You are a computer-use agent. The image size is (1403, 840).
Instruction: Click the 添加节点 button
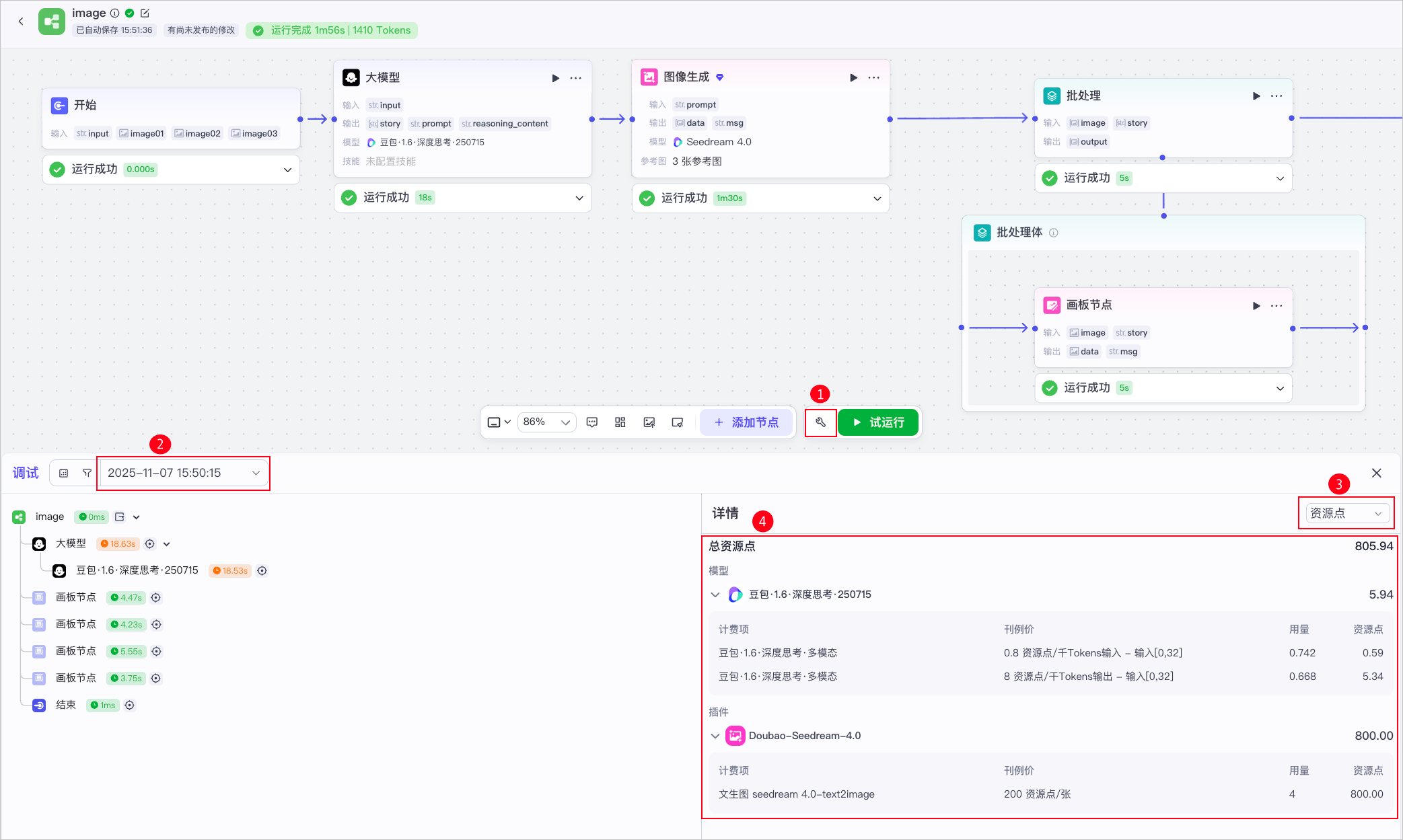click(746, 422)
